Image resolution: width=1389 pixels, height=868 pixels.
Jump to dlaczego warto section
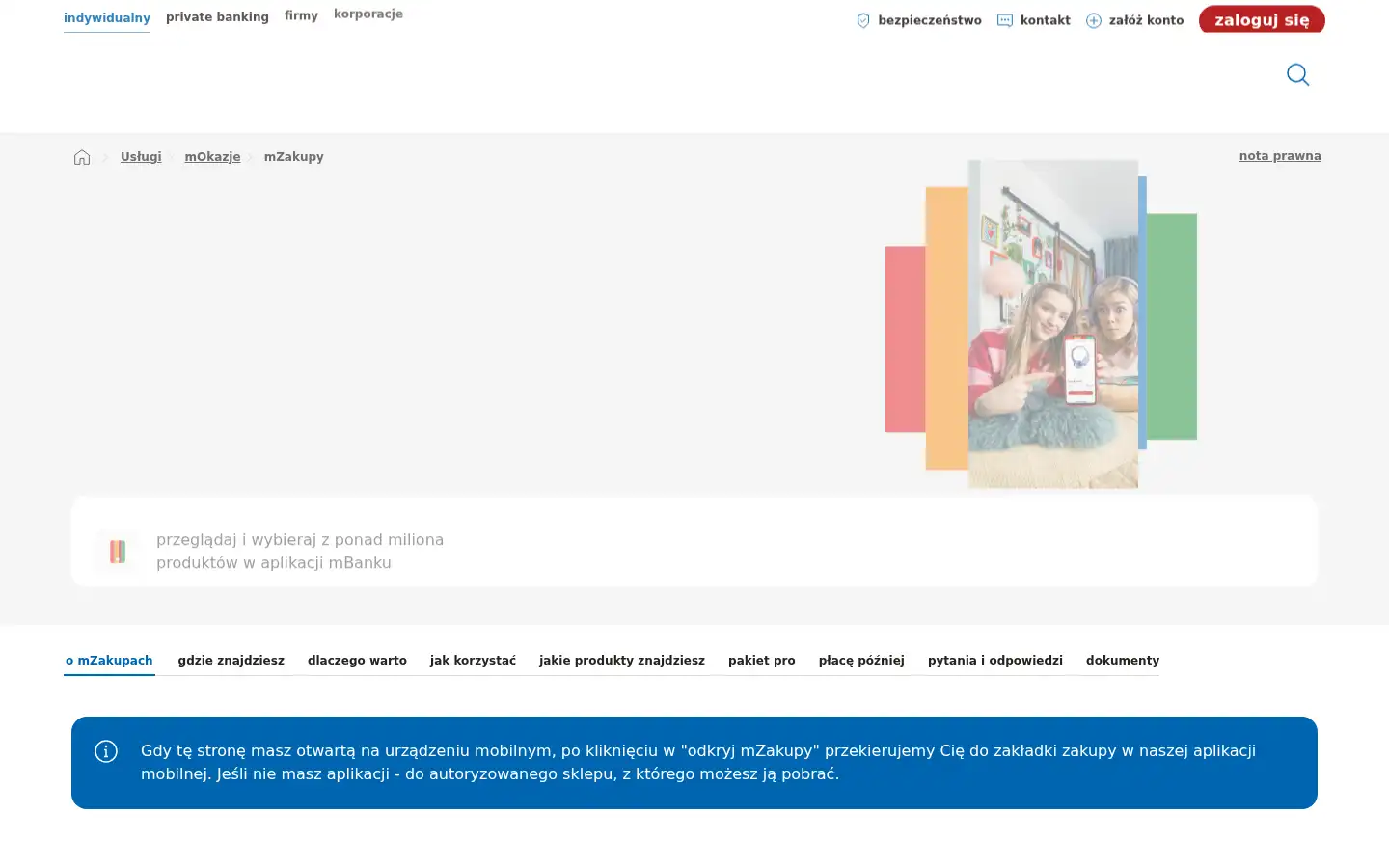(x=357, y=661)
